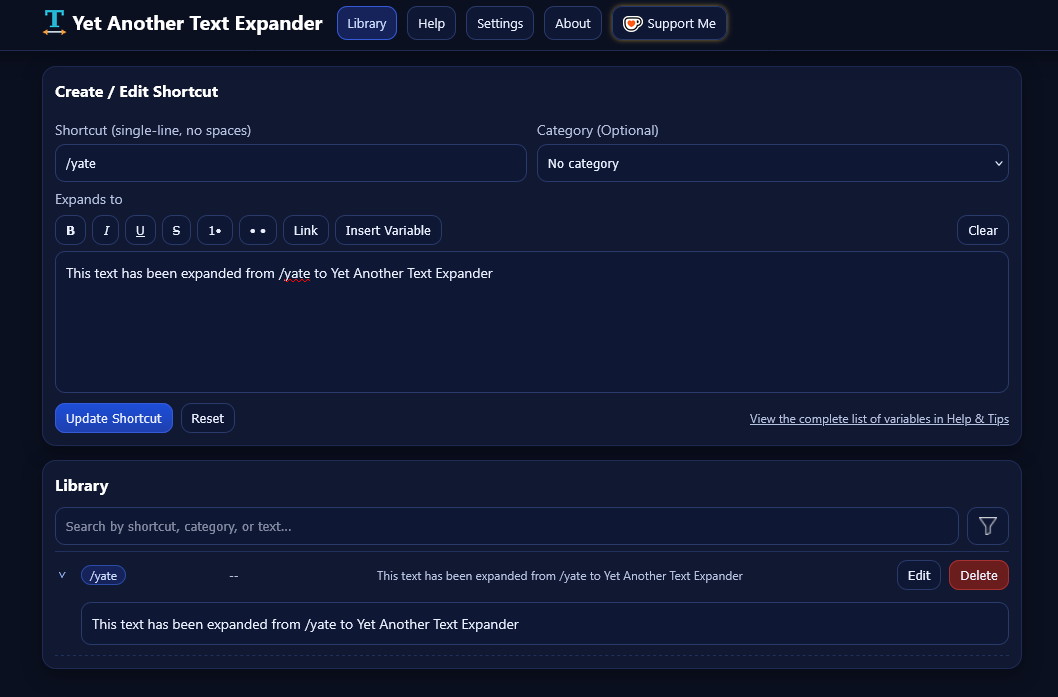This screenshot has height=697, width=1058.
Task: Click Insert Variable button
Action: 388,230
